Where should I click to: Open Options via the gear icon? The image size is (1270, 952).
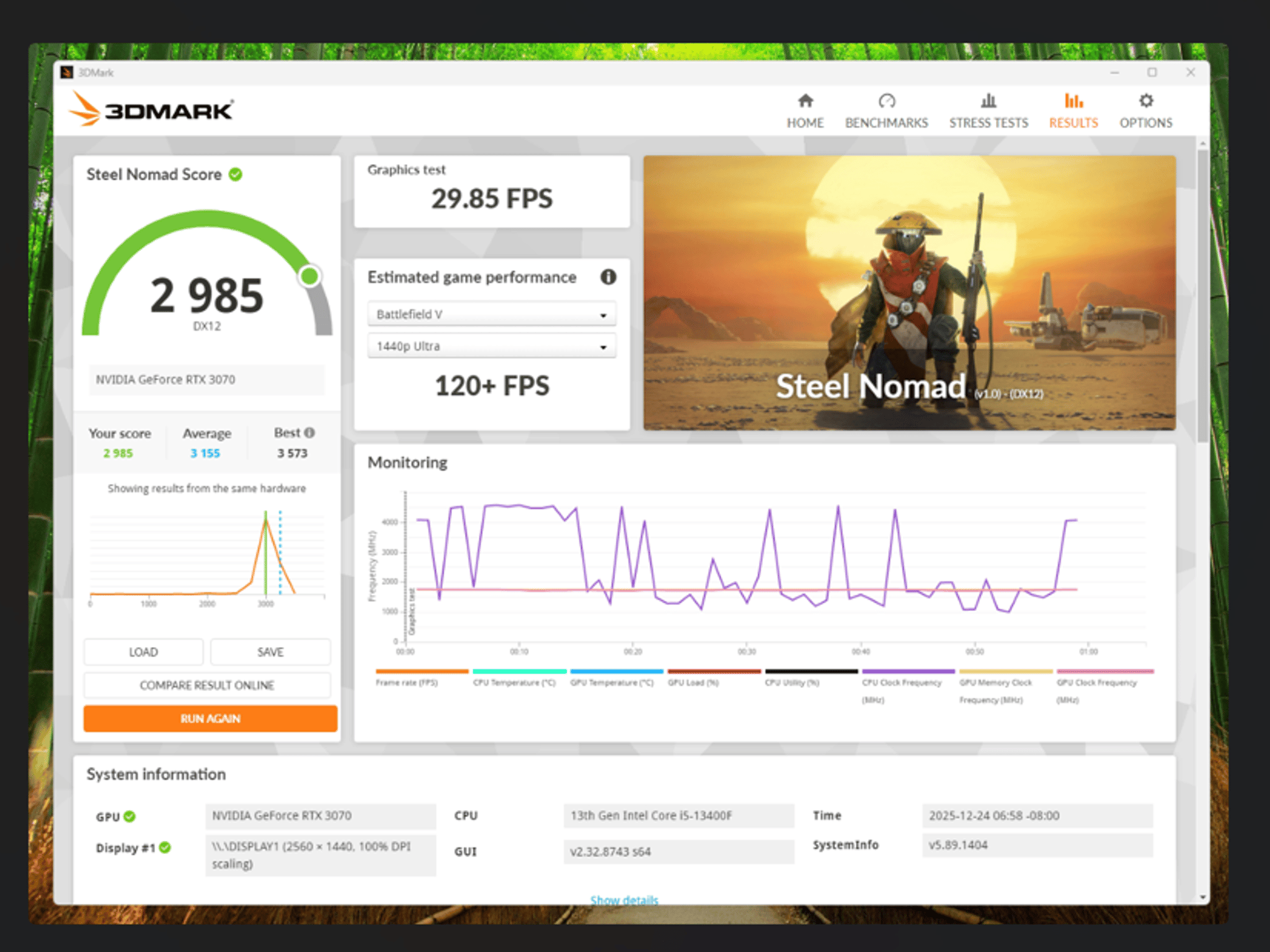coord(1146,100)
